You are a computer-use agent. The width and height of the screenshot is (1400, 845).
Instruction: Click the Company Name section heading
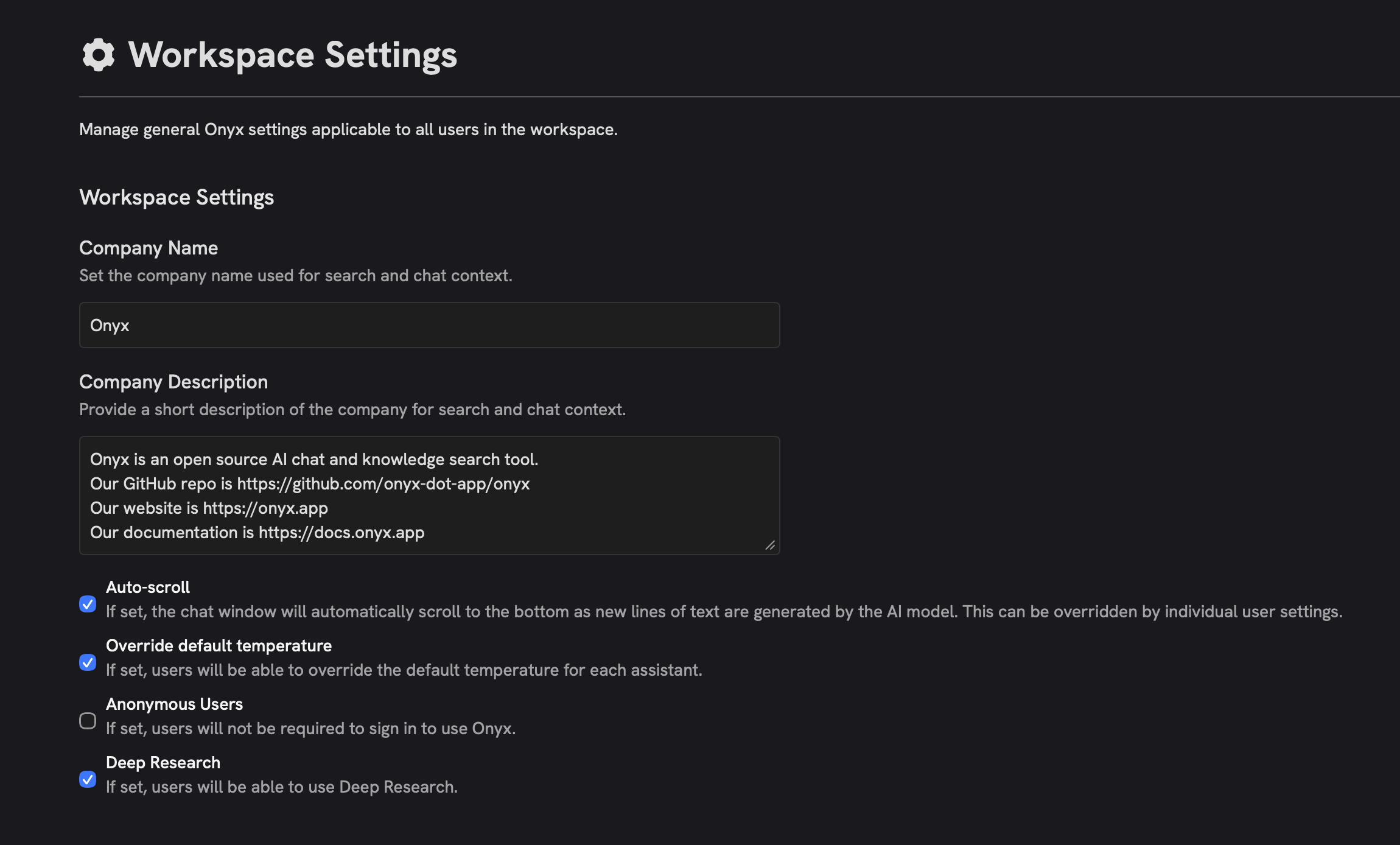click(x=148, y=248)
